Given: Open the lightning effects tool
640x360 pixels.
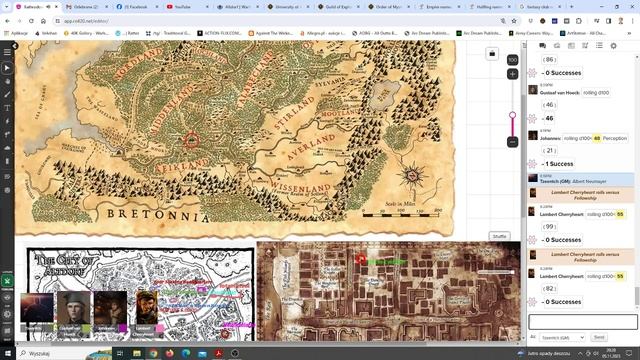Looking at the screenshot, I should click(7, 121).
